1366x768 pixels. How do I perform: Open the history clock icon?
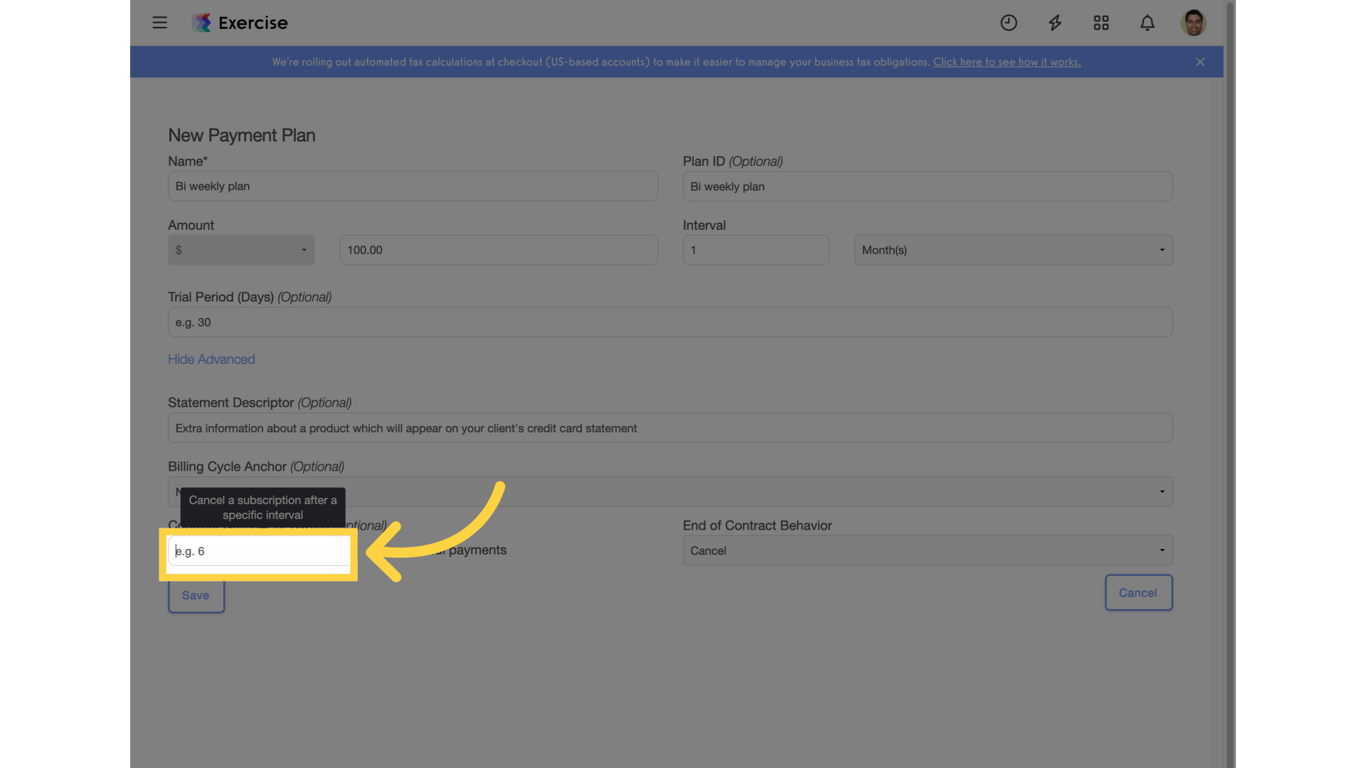pyautogui.click(x=1009, y=22)
